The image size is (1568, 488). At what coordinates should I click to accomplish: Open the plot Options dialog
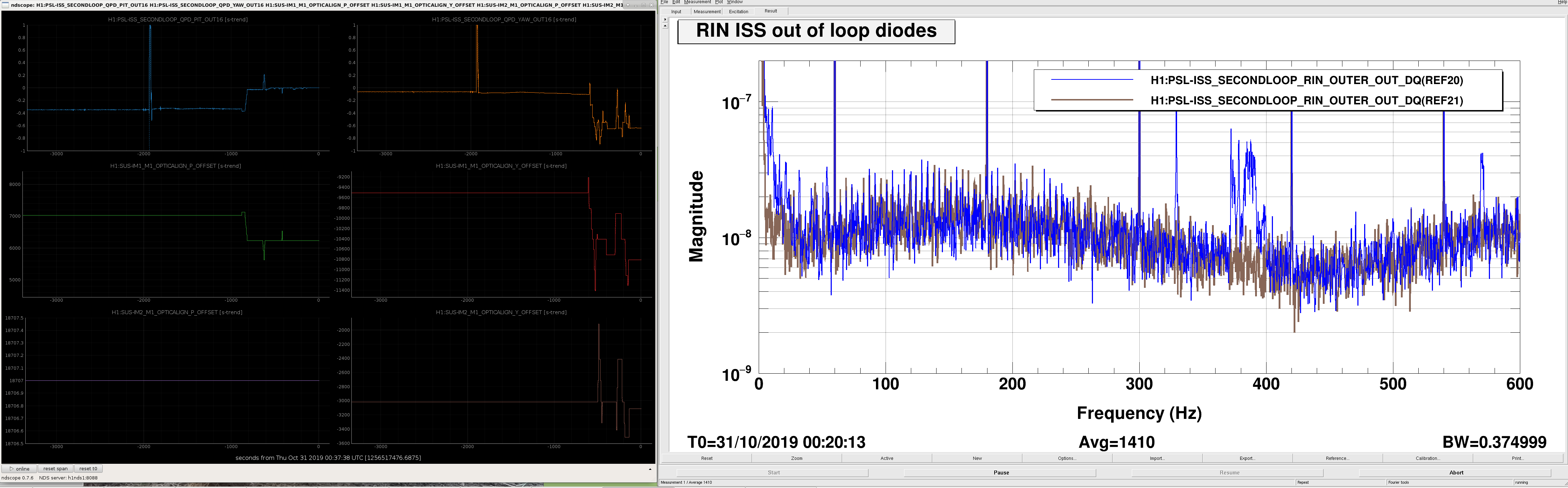[x=1067, y=458]
